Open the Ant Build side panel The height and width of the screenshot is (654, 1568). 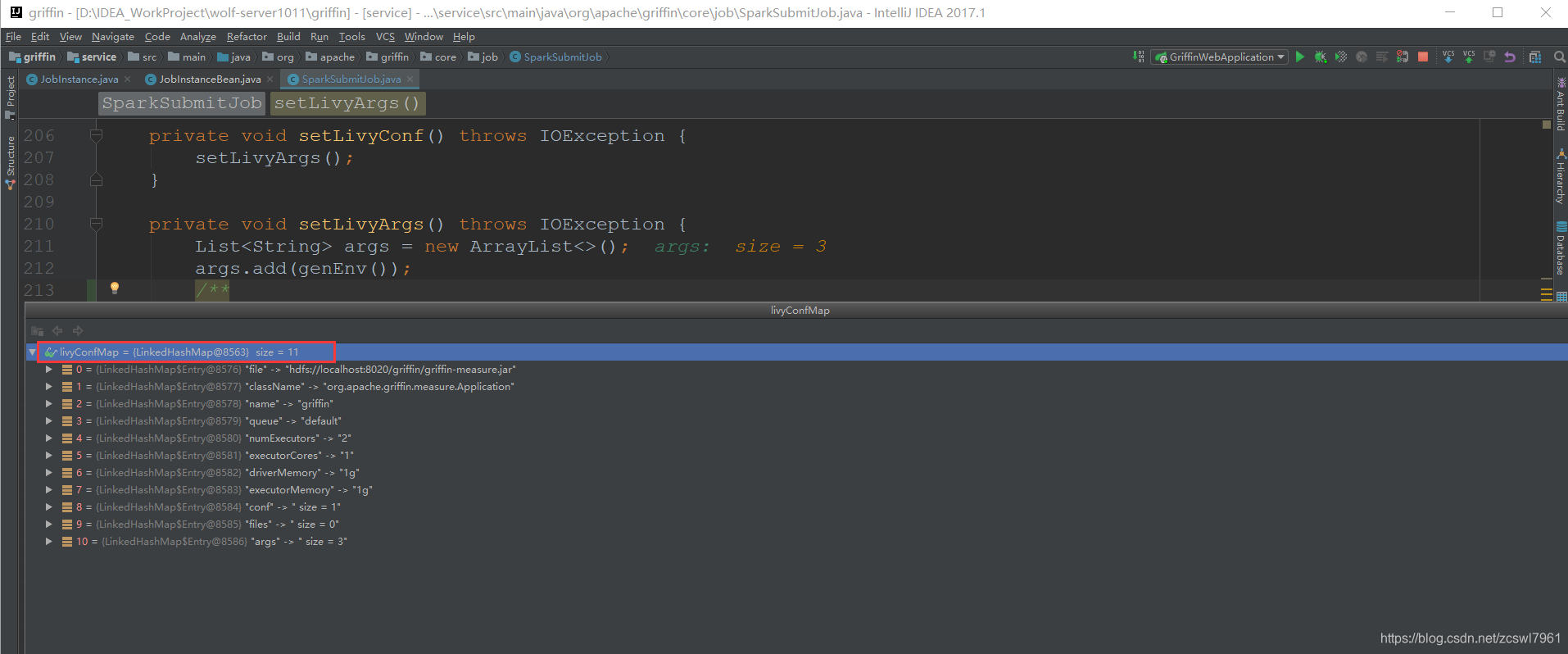tap(1561, 105)
